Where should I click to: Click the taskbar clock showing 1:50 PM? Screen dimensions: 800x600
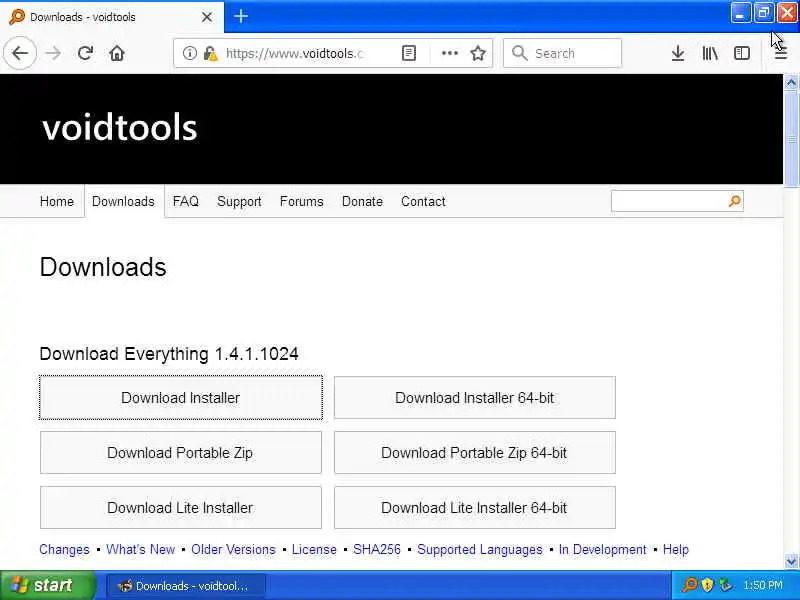click(x=763, y=585)
